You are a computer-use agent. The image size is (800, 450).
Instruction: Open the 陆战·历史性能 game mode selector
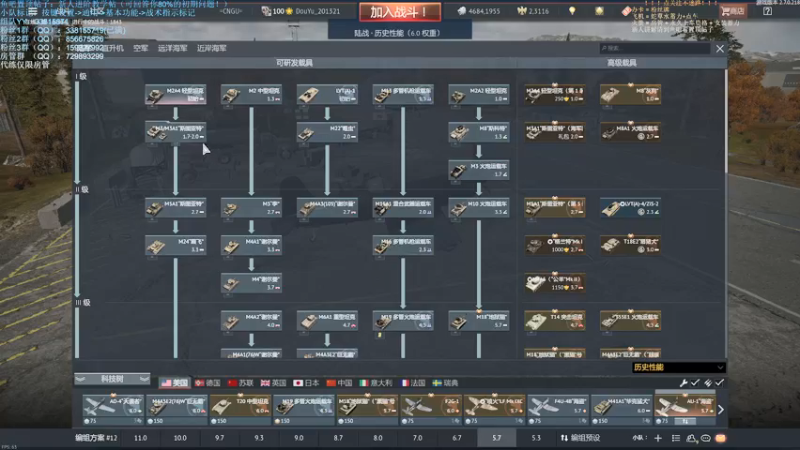point(399,33)
